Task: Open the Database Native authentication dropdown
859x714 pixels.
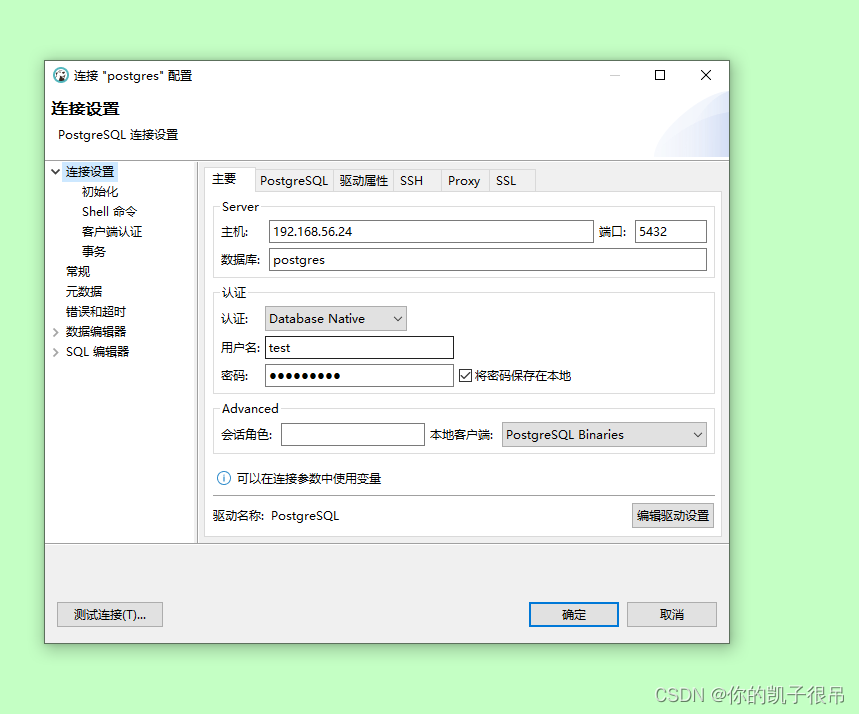Action: pos(335,318)
